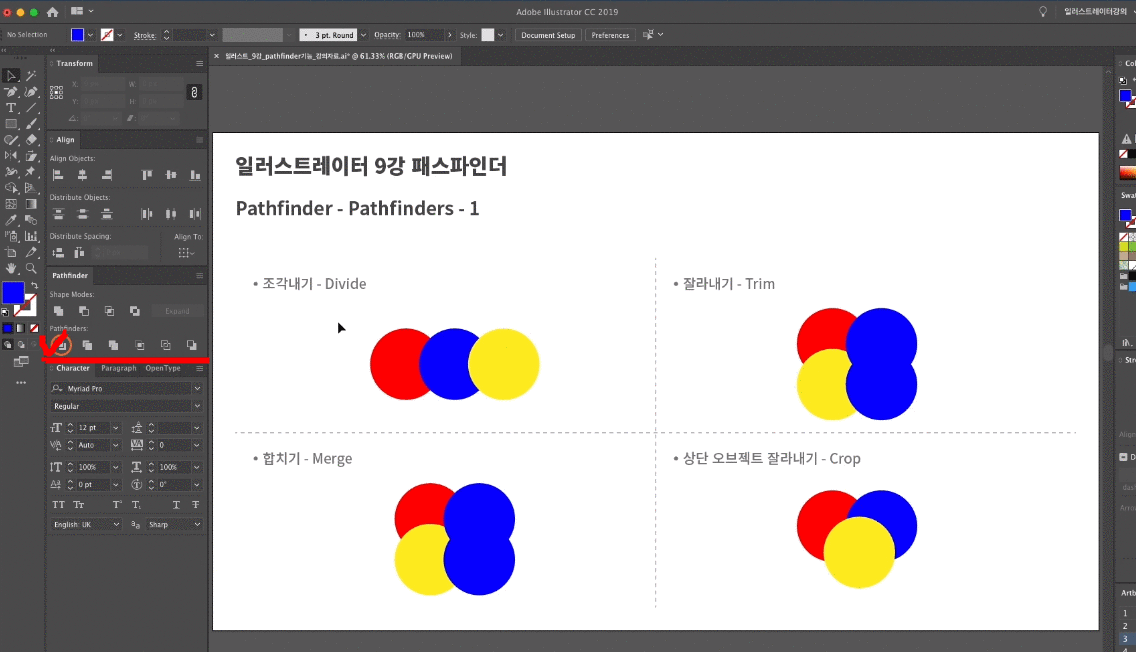
Task: Click Minus Back pathfinder icon
Action: (191, 346)
